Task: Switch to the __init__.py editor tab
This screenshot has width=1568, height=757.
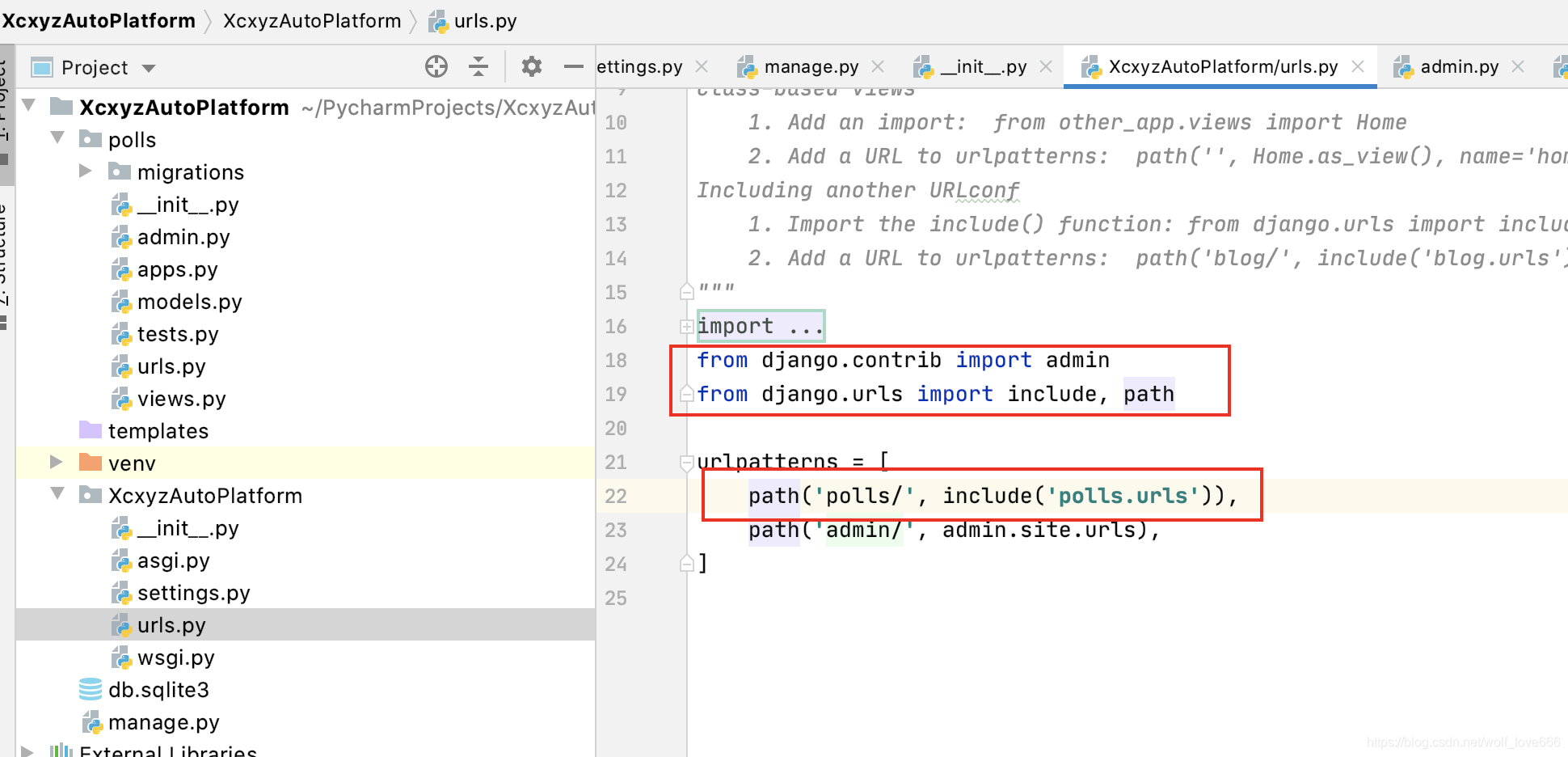Action: [x=983, y=66]
